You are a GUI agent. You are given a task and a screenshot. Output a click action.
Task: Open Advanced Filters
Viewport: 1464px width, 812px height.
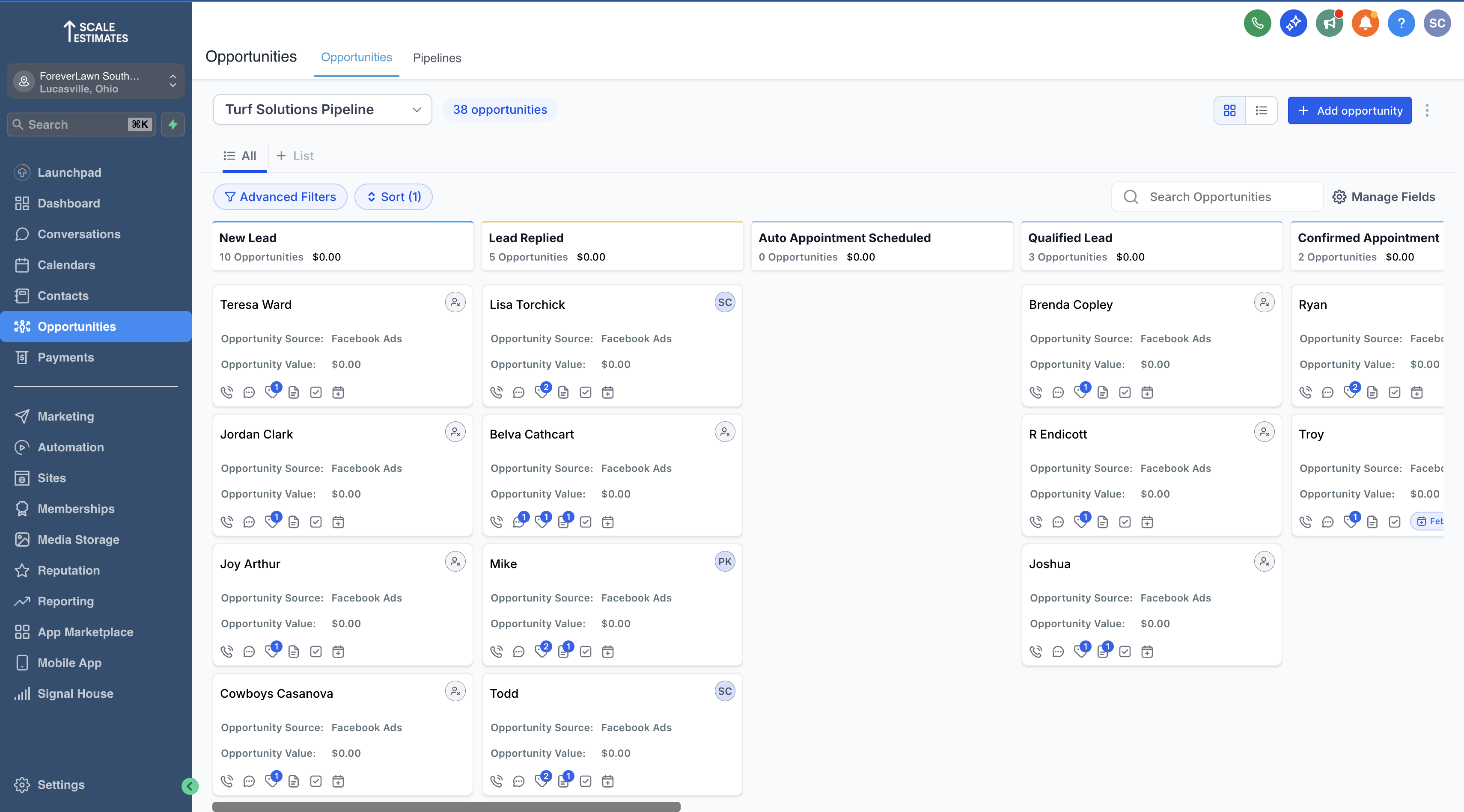tap(280, 197)
